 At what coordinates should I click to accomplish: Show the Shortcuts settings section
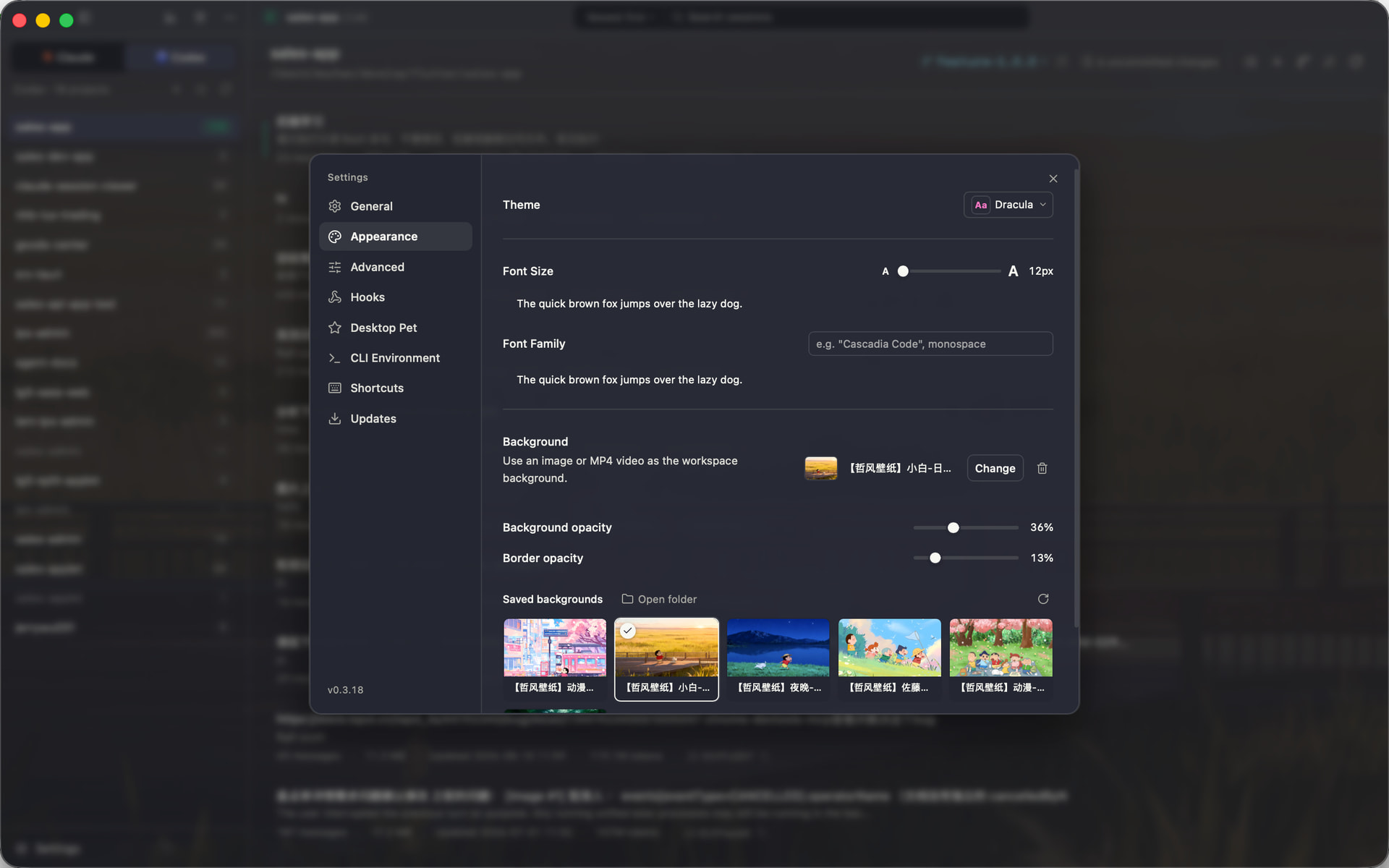pos(396,388)
